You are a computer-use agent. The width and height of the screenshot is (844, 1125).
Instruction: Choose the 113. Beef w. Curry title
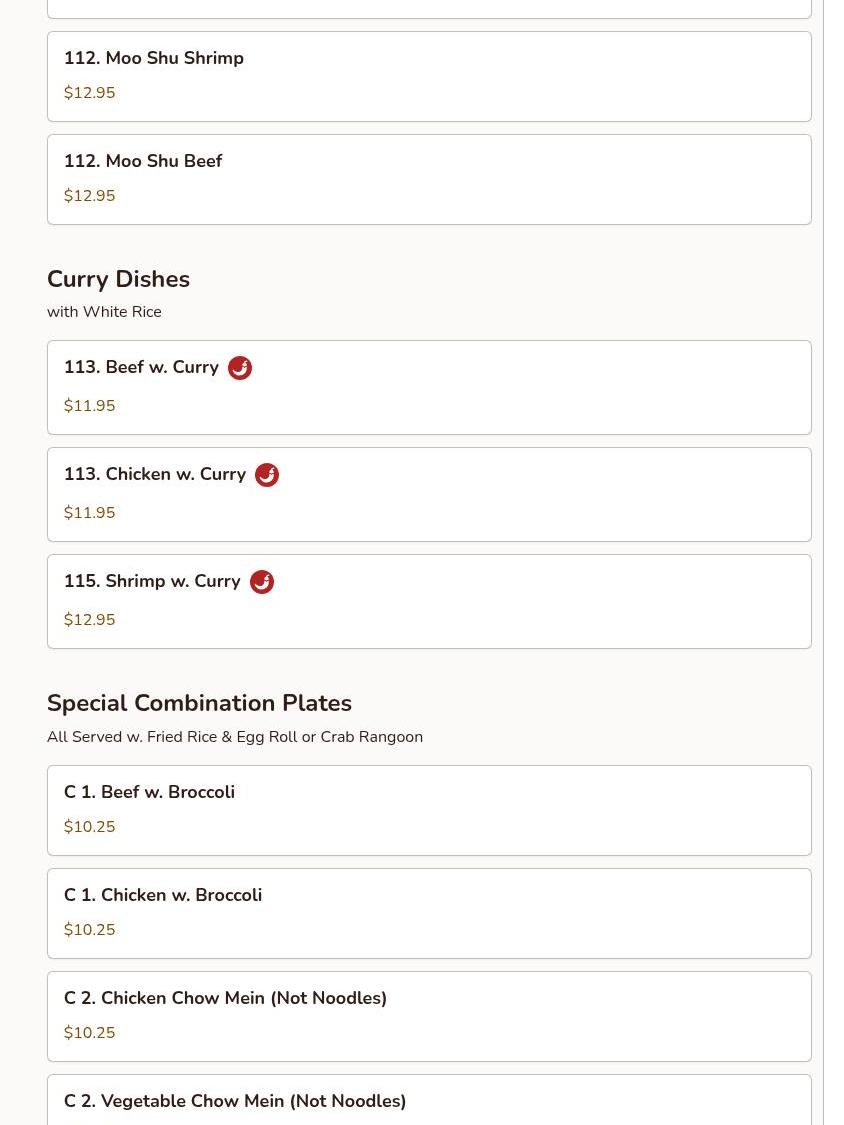pos(141,367)
